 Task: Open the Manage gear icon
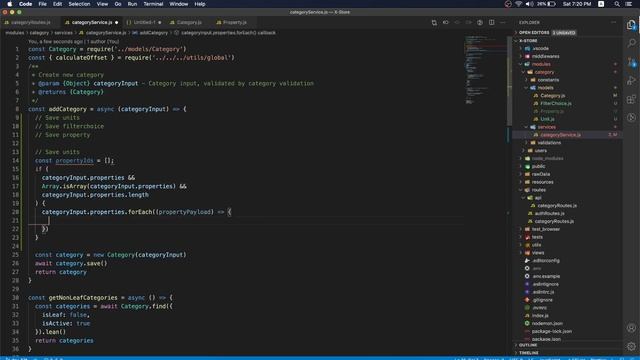(x=631, y=346)
